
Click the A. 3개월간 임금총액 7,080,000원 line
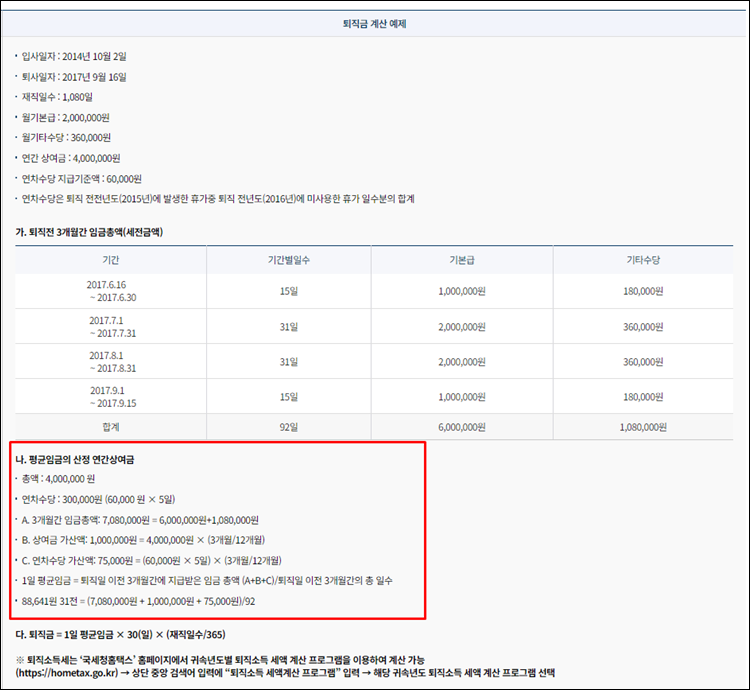pos(140,520)
